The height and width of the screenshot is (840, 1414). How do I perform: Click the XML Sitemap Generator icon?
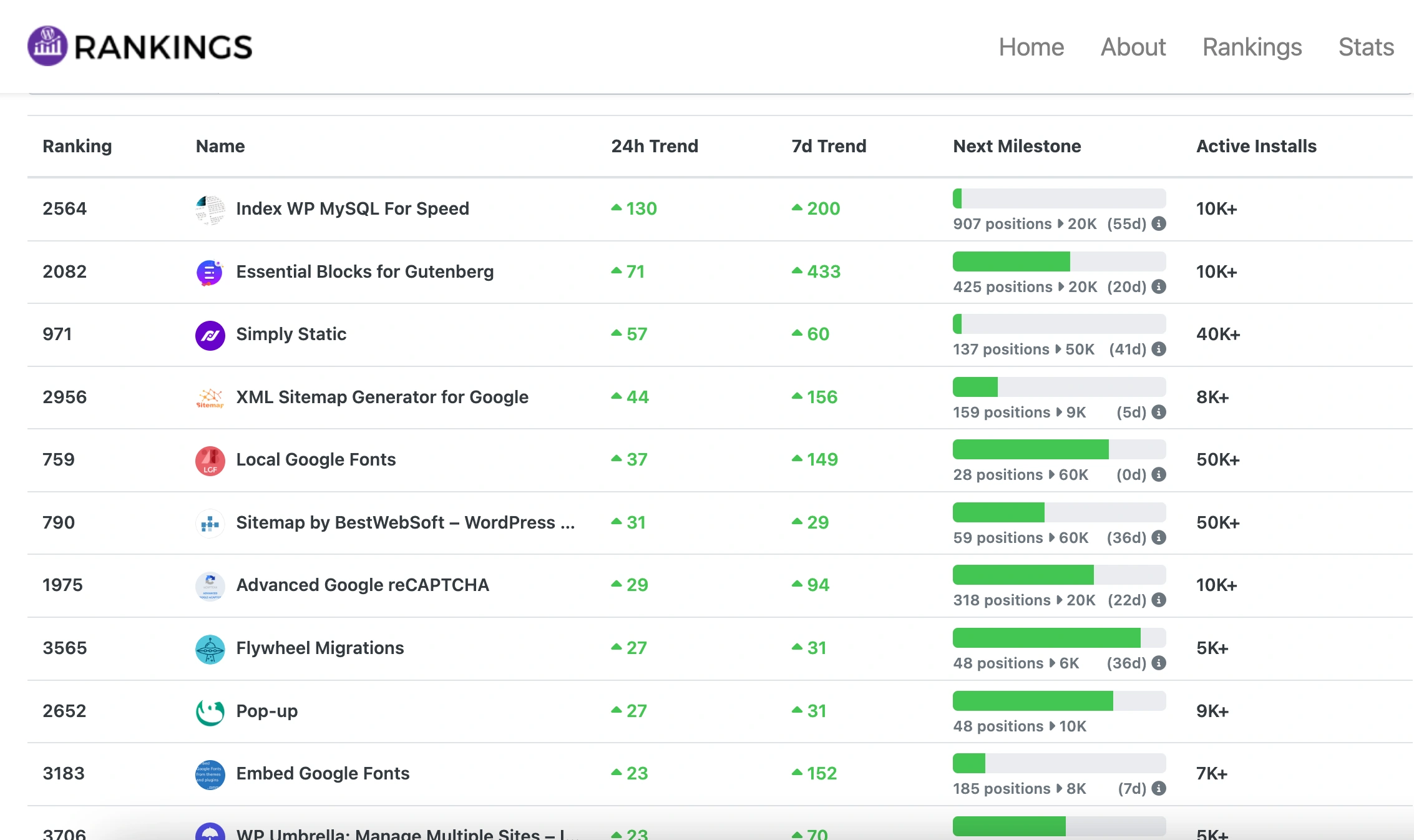coord(210,398)
